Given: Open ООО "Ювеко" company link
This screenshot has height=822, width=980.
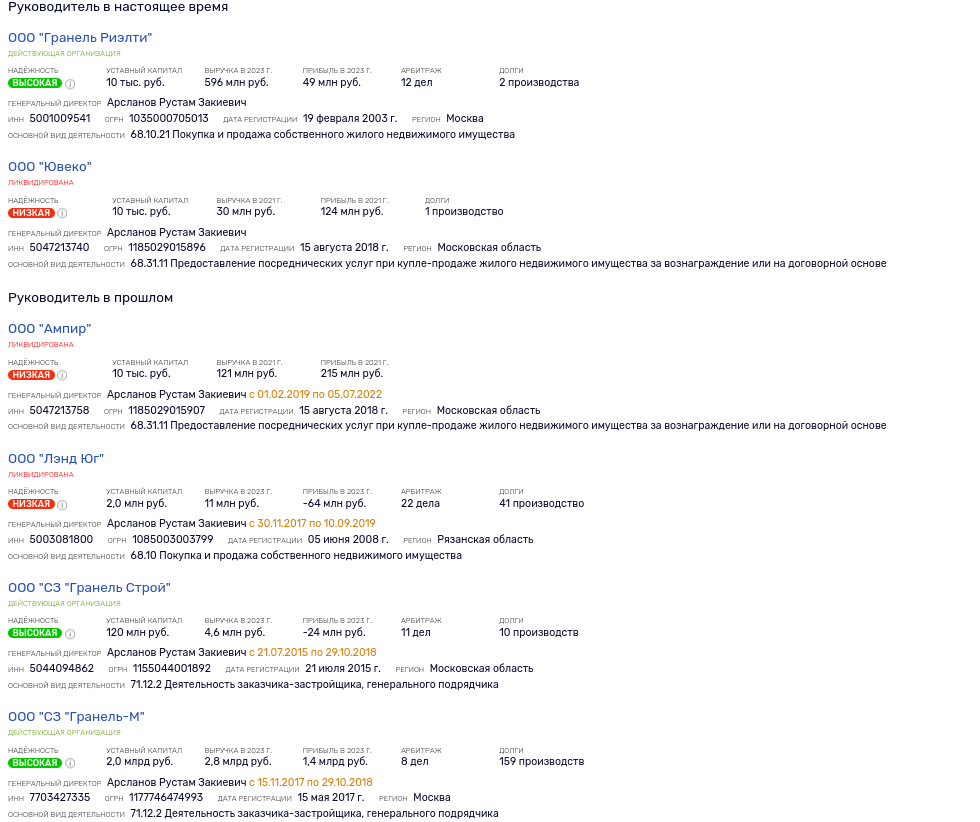Looking at the screenshot, I should pos(50,167).
